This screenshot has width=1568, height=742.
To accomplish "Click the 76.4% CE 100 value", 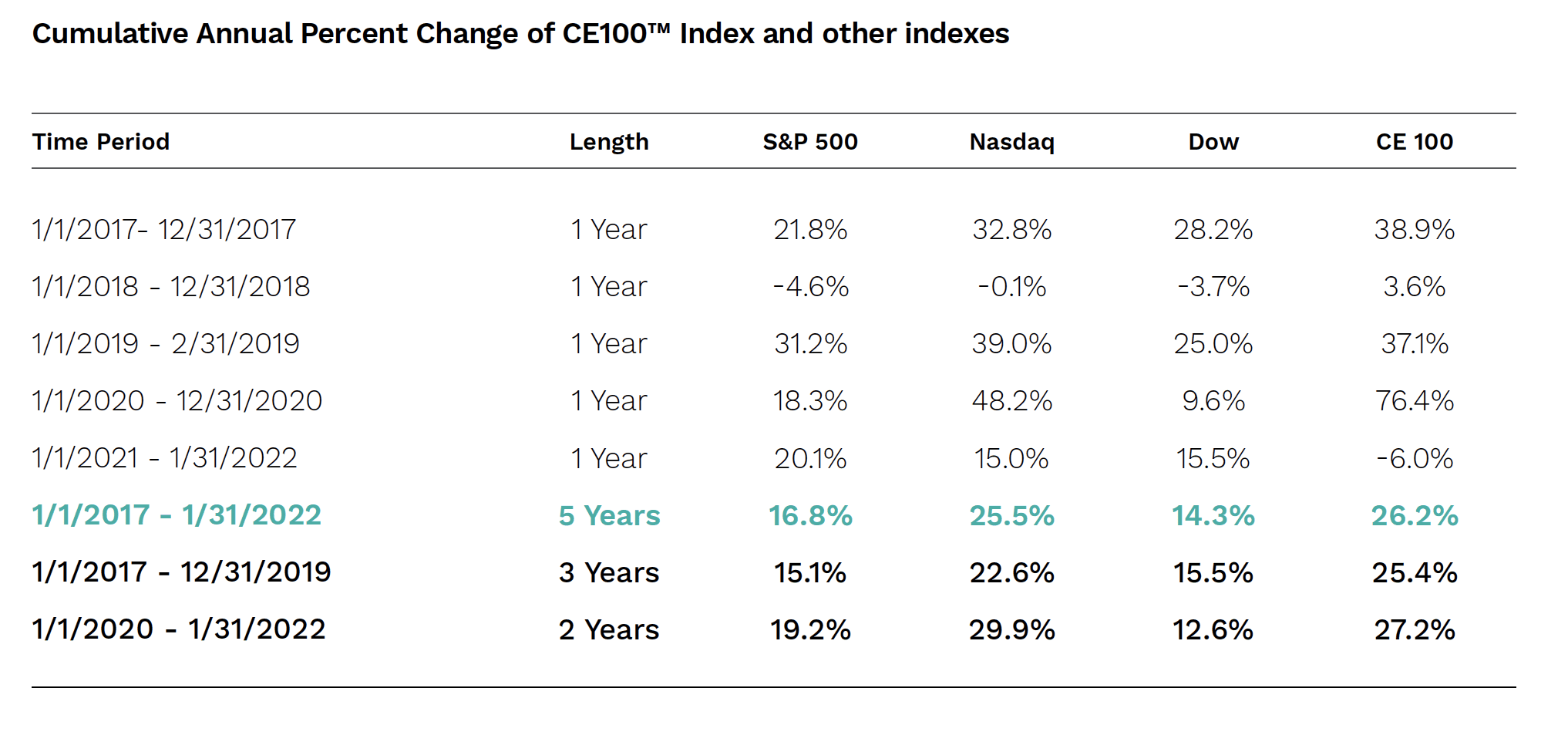I will point(1415,401).
